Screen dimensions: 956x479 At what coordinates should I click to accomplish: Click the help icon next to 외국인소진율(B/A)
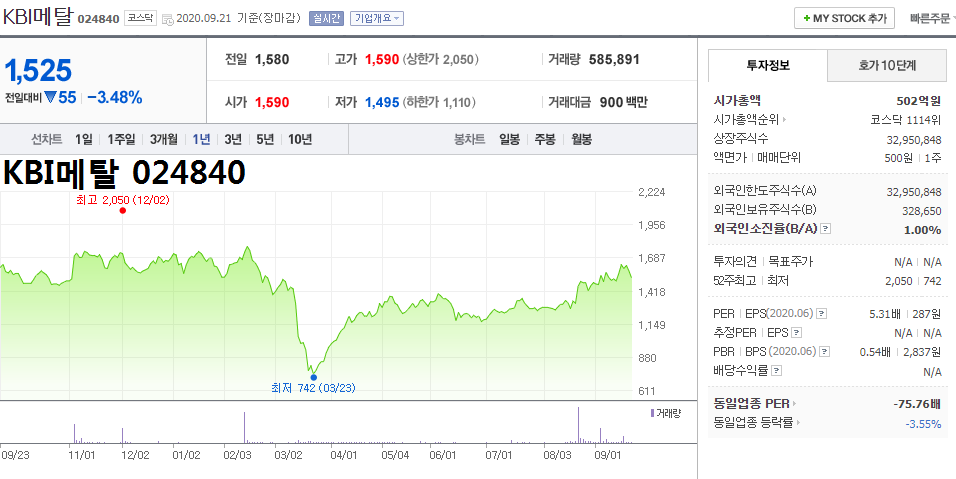(826, 229)
